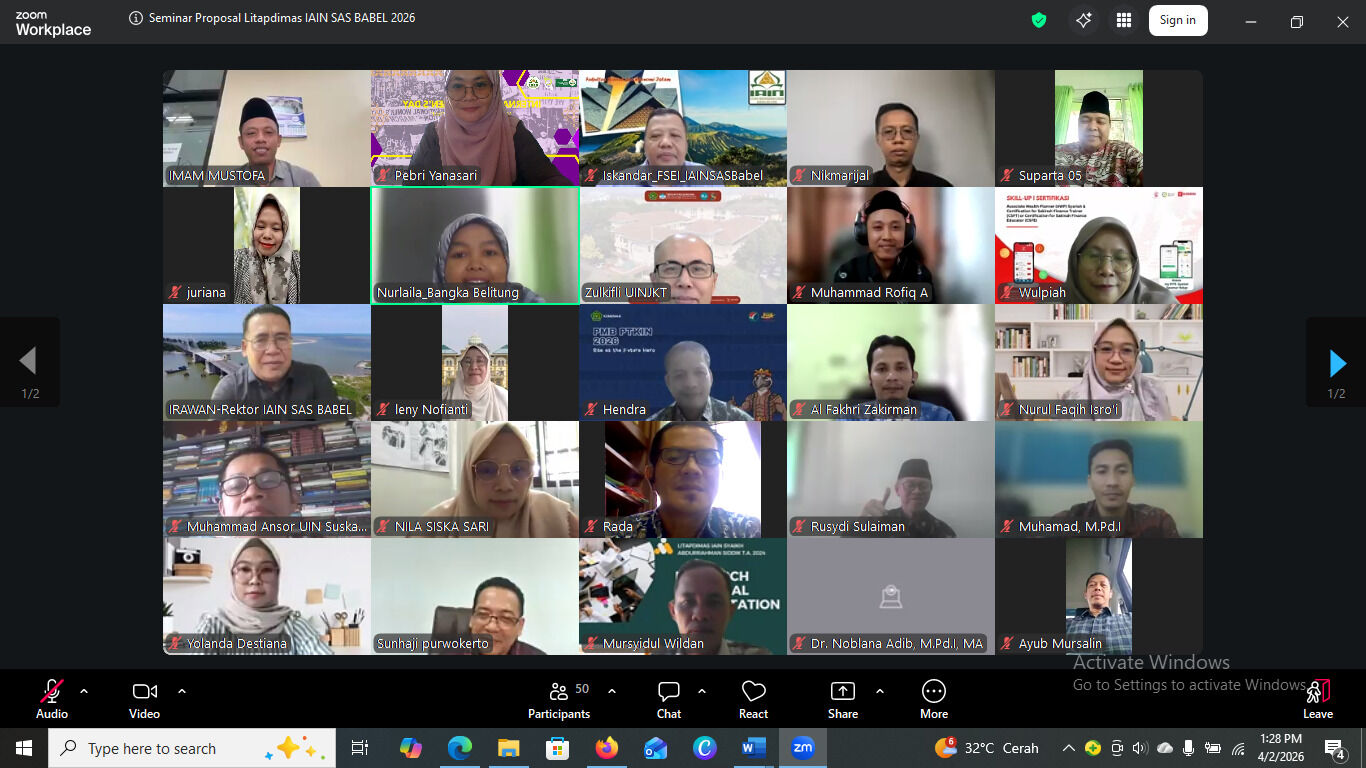The height and width of the screenshot is (768, 1366).
Task: Click the Sign in button
Action: click(1177, 20)
